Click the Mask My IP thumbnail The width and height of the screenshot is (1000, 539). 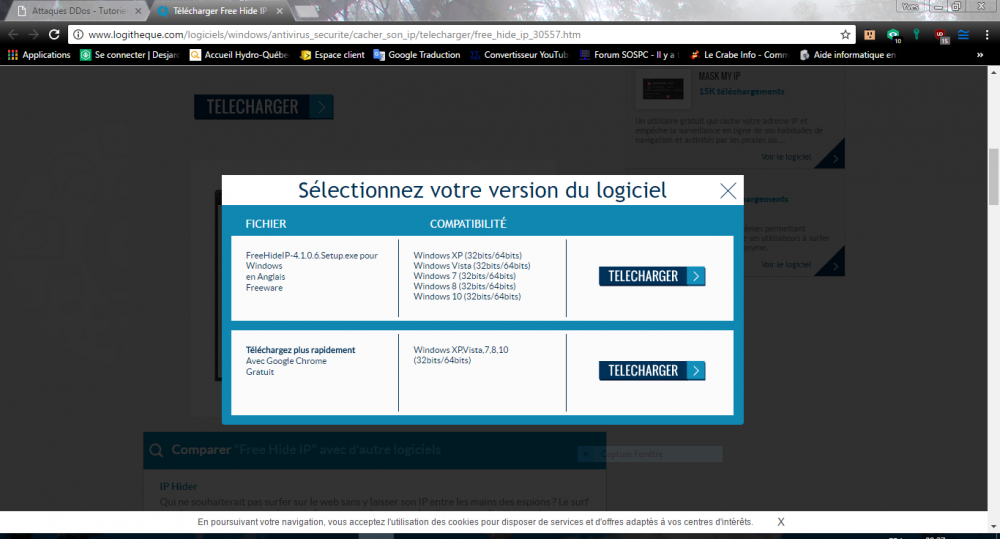tap(663, 89)
